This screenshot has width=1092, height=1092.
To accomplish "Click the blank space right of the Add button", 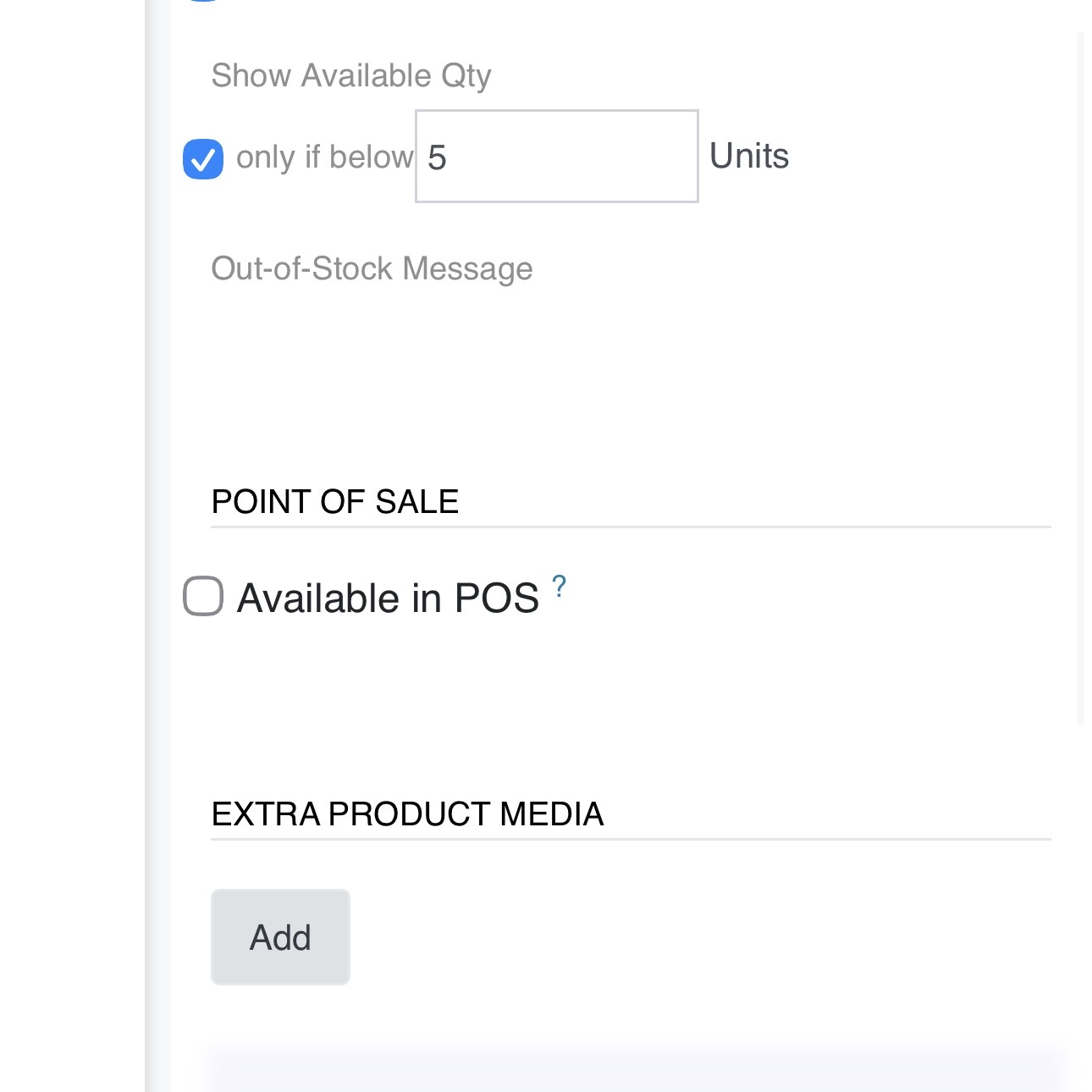I will (677, 937).
